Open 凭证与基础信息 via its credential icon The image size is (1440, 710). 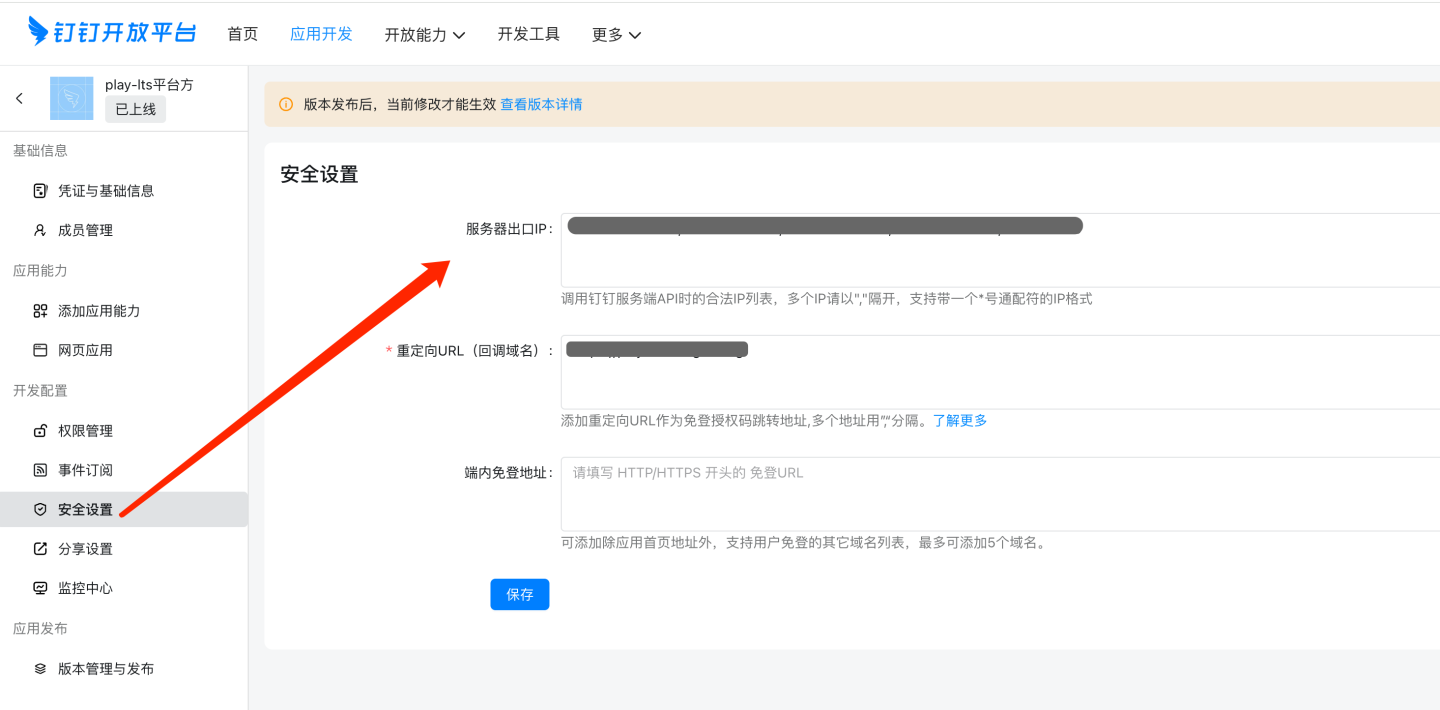(x=39, y=190)
